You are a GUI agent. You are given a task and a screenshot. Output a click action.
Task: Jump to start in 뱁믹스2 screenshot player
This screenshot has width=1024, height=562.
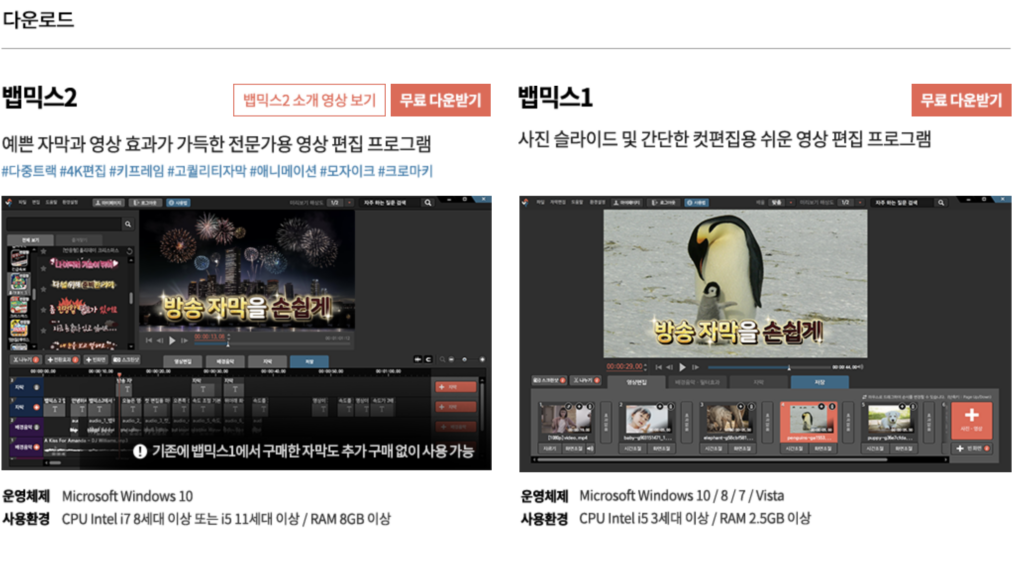(x=149, y=341)
